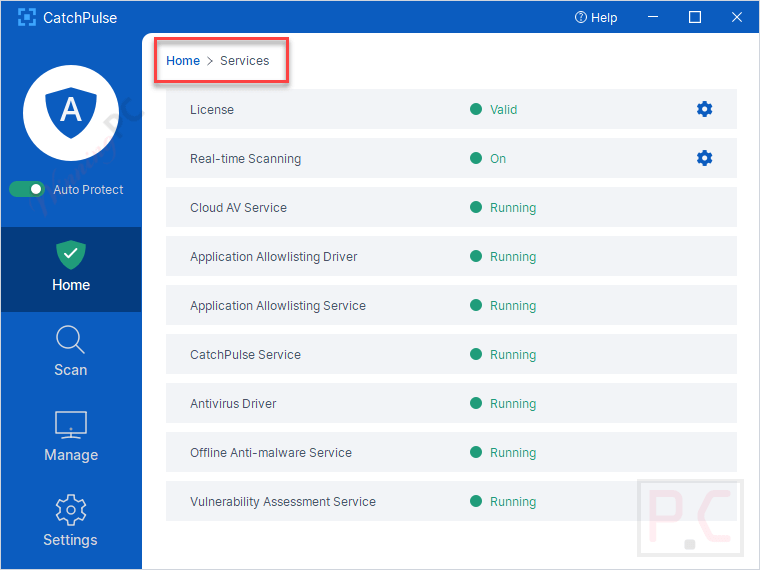Select the Vulnerability Assessment Service label
This screenshot has width=760, height=570.
[283, 502]
